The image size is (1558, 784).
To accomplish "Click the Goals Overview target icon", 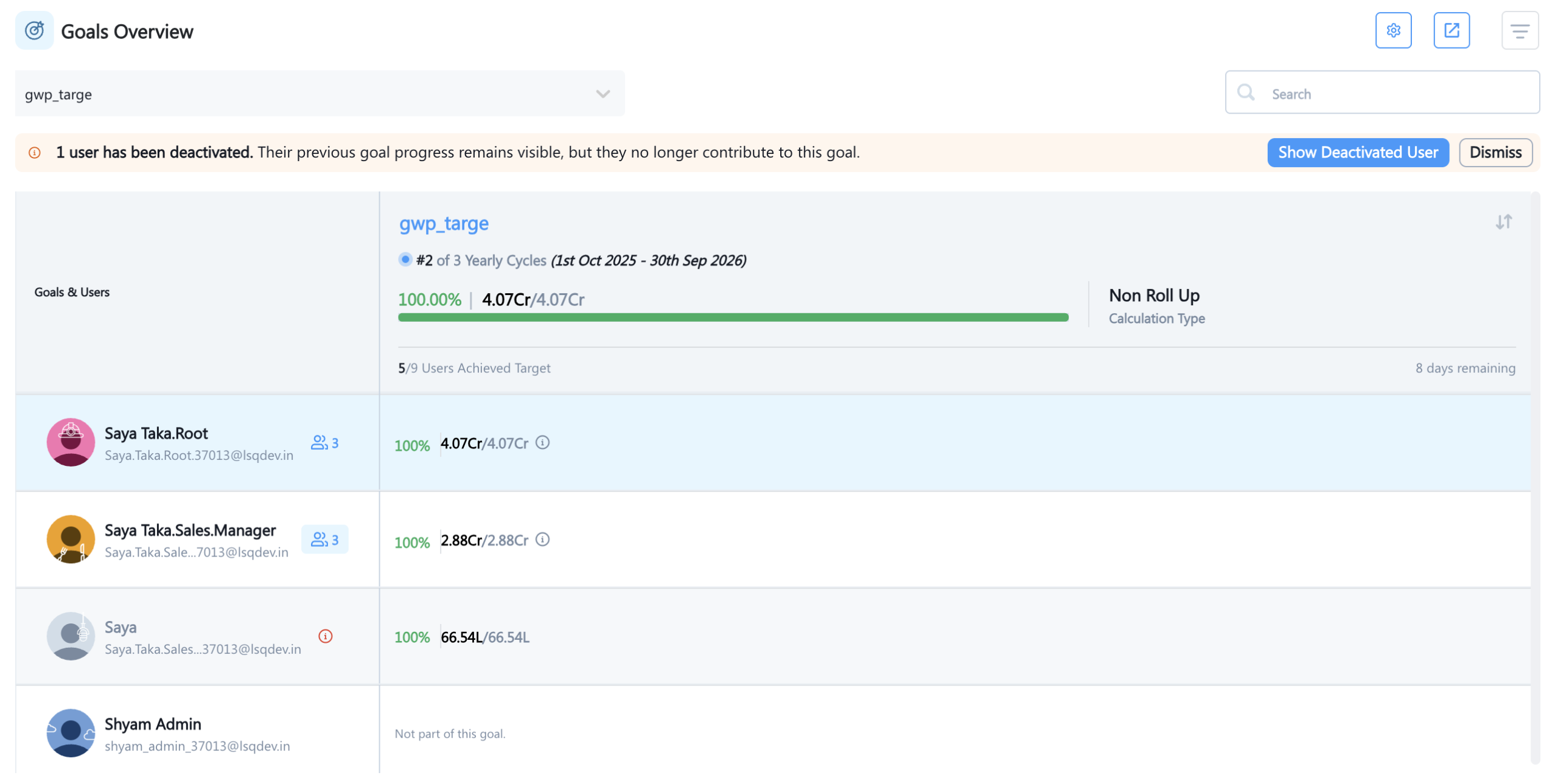I will pos(34,30).
